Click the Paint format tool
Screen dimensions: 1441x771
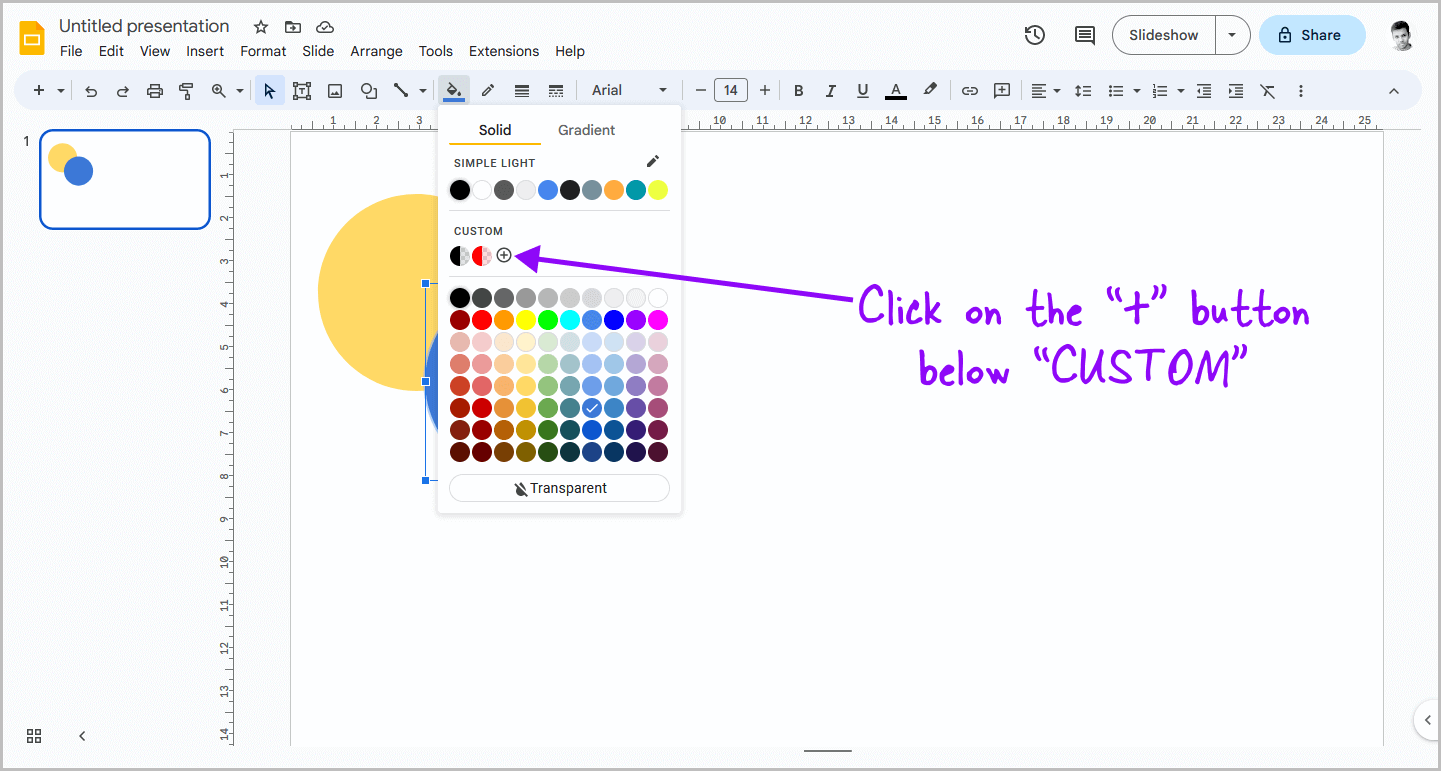(186, 90)
